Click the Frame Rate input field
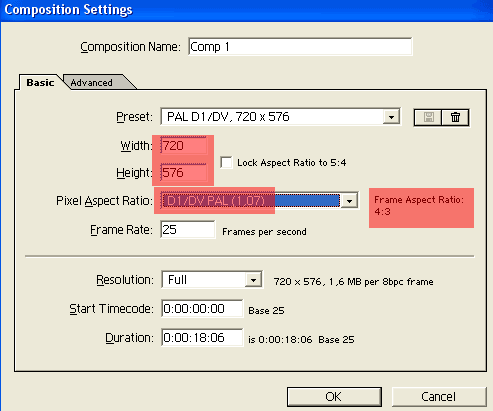Screen dimensions: 493x411 [188, 230]
